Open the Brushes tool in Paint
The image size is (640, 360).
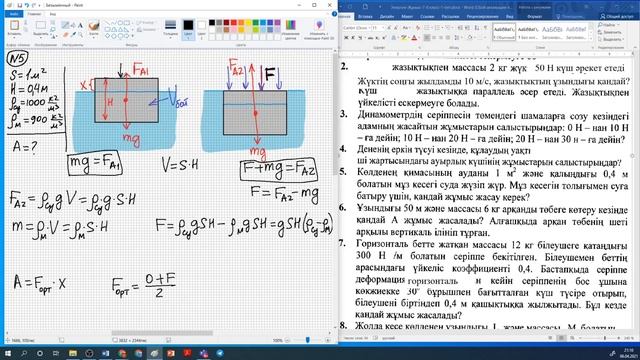pos(94,29)
